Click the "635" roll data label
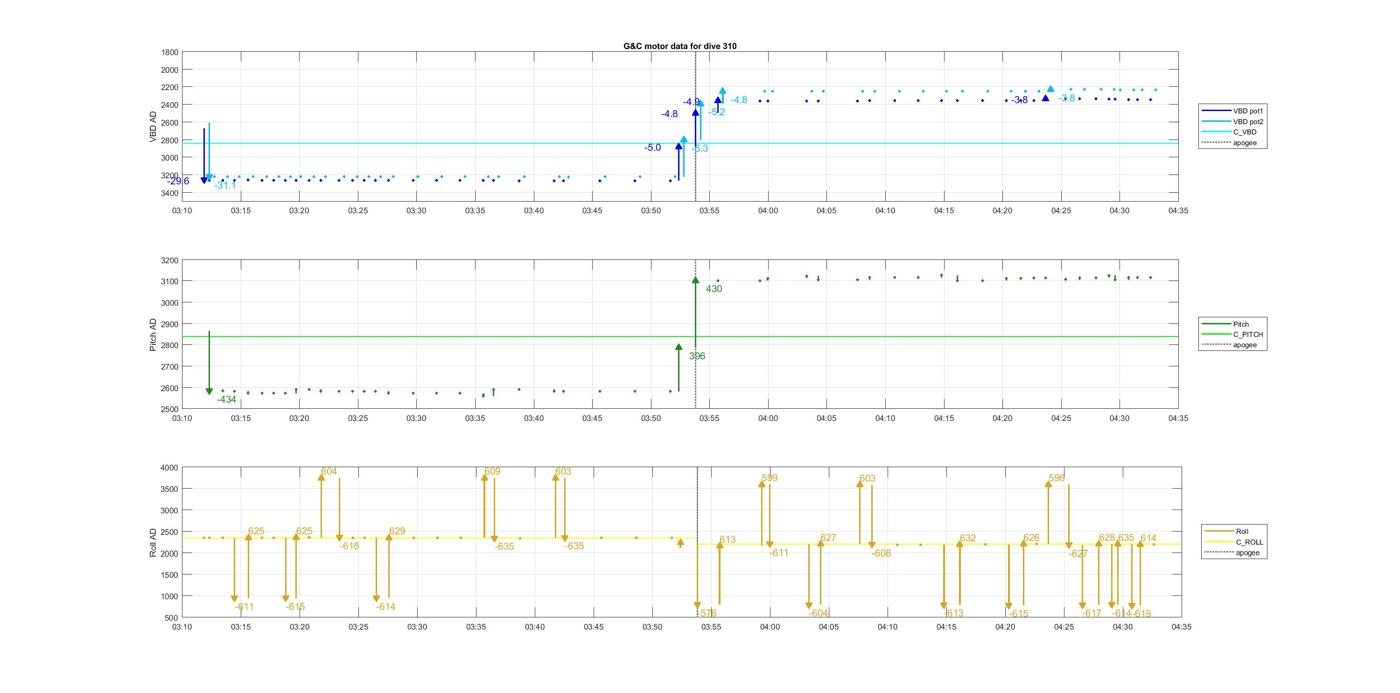Image resolution: width=1400 pixels, height=693 pixels. click(x=1126, y=538)
